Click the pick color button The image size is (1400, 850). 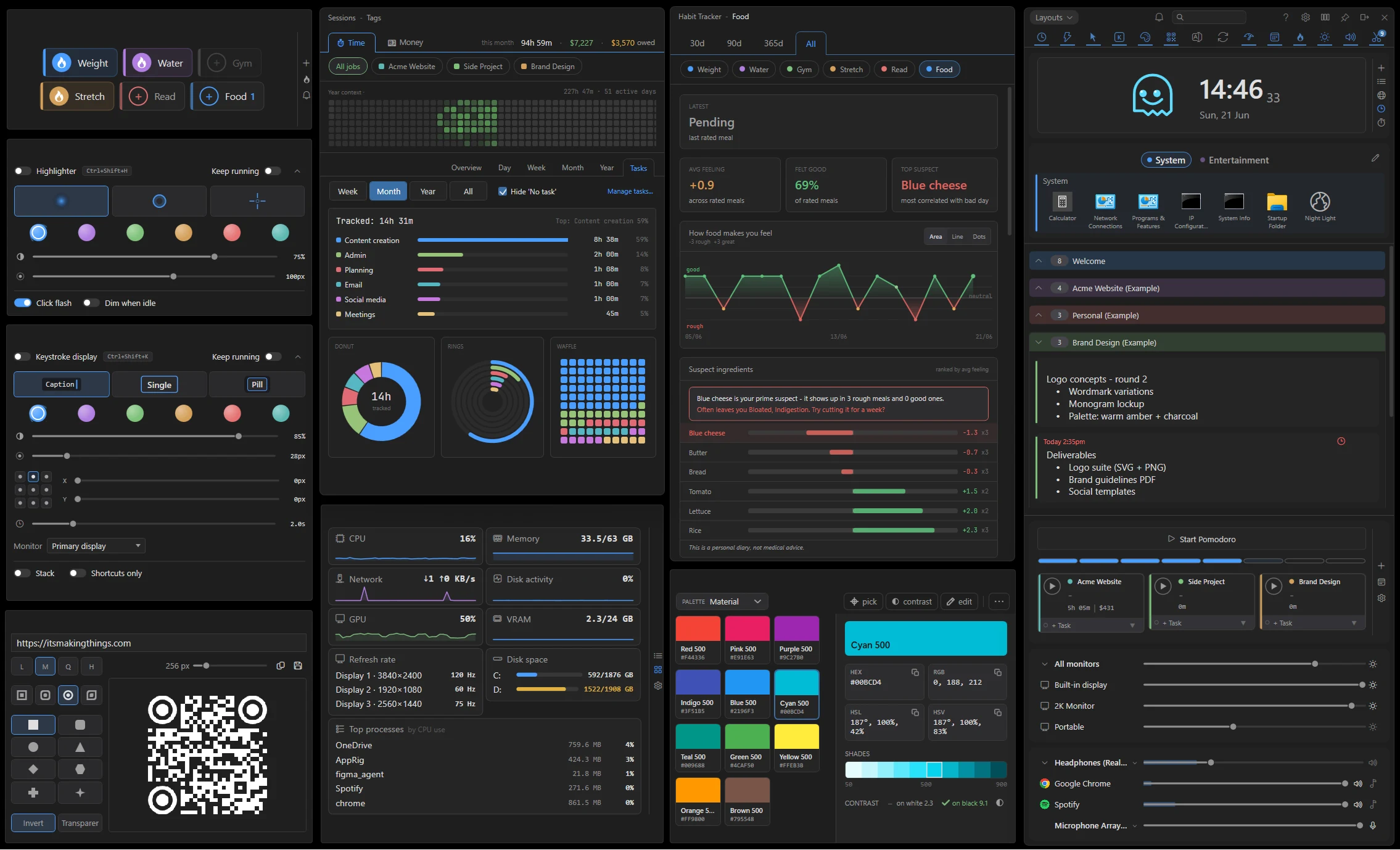click(863, 601)
